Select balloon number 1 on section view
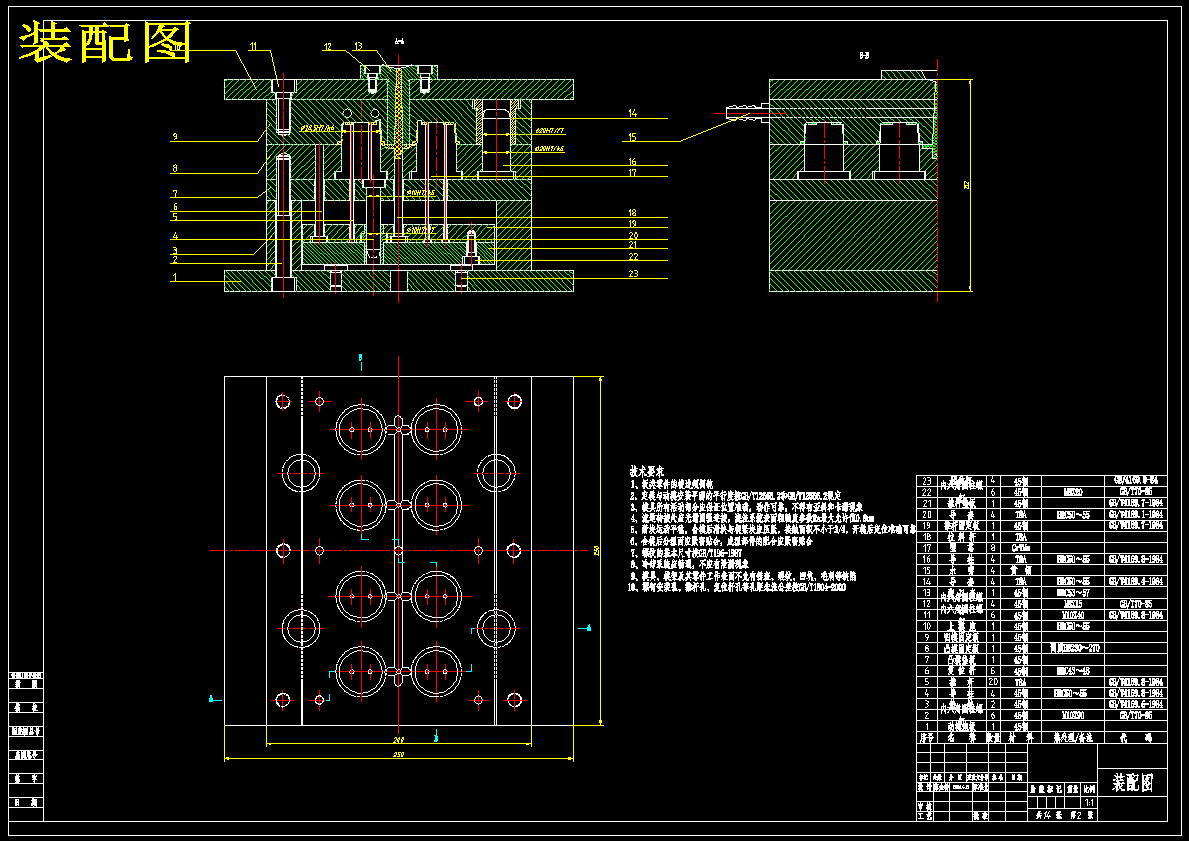 [x=174, y=278]
